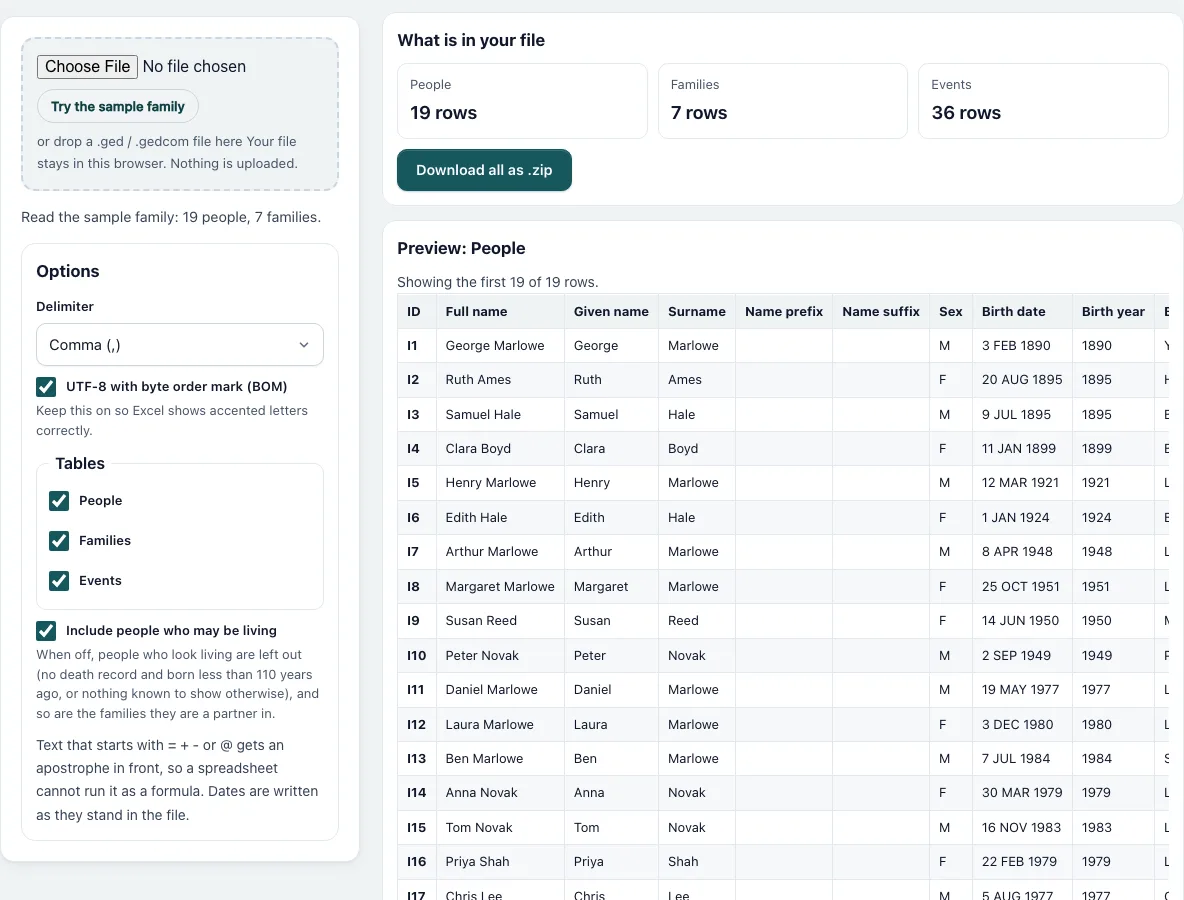Image resolution: width=1184 pixels, height=900 pixels.
Task: Click the ID column header
Action: [x=417, y=311]
